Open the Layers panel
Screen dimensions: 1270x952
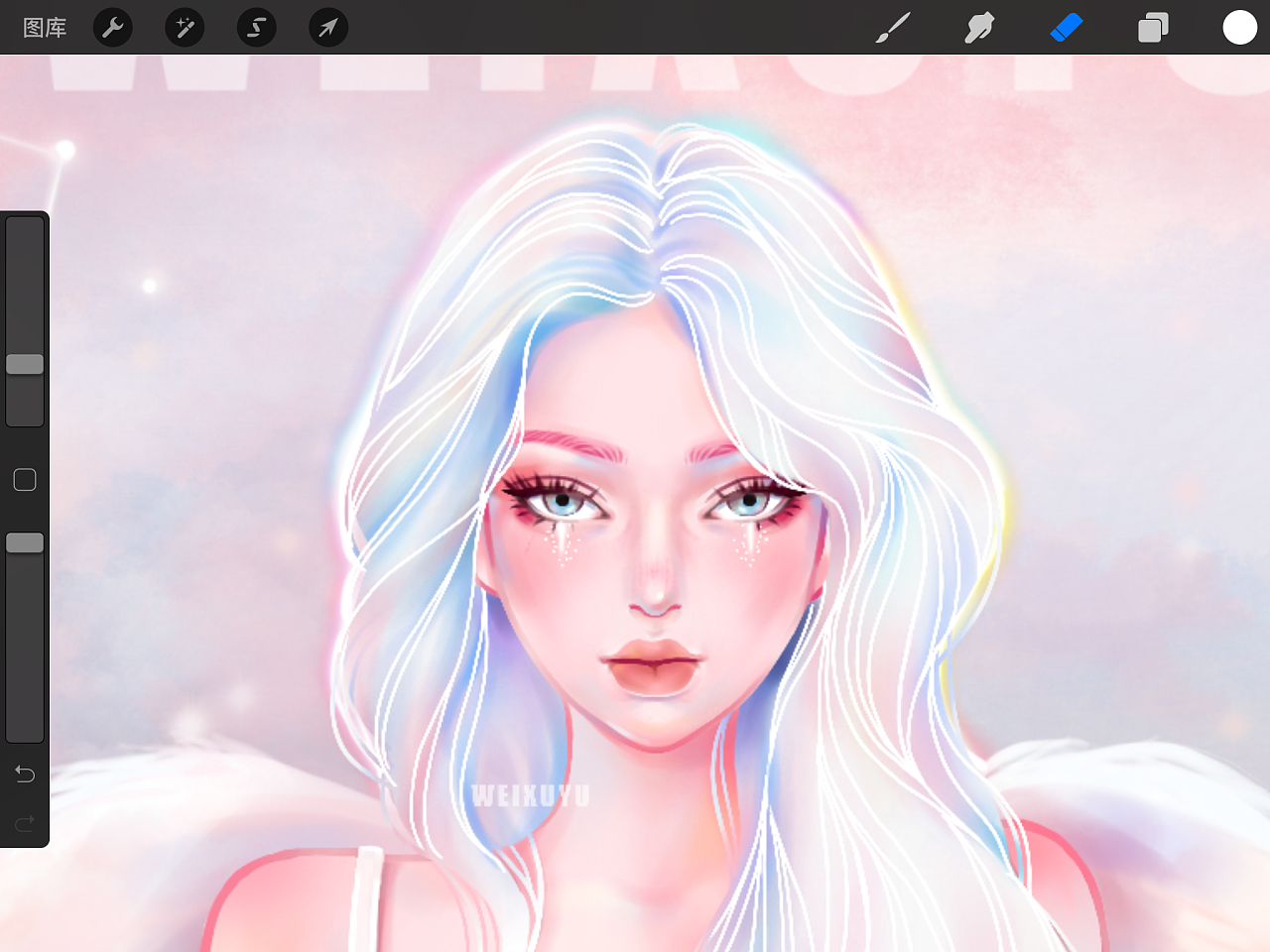[1153, 28]
